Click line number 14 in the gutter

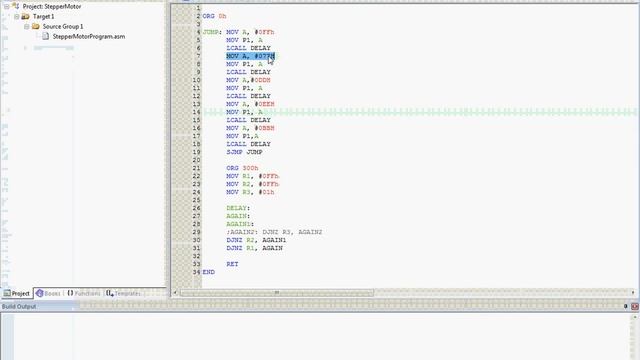tap(196, 112)
